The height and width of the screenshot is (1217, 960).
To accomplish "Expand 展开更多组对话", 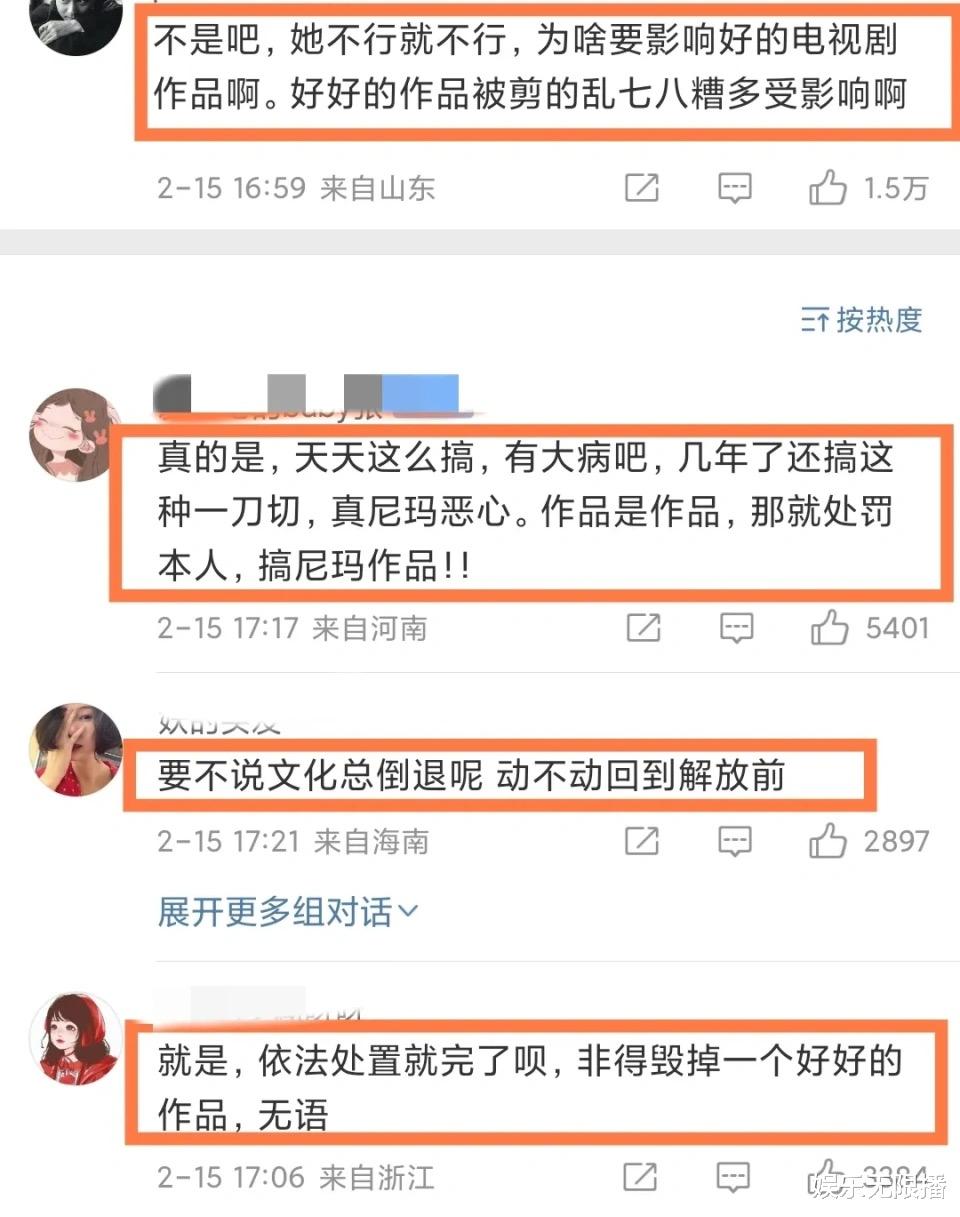I will point(288,912).
